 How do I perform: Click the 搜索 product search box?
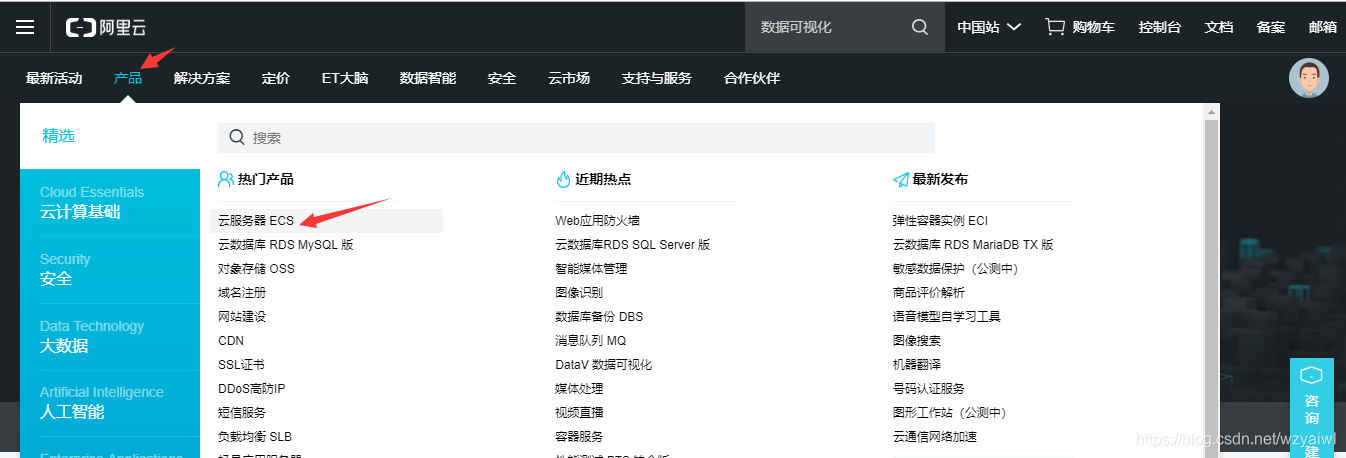point(576,138)
